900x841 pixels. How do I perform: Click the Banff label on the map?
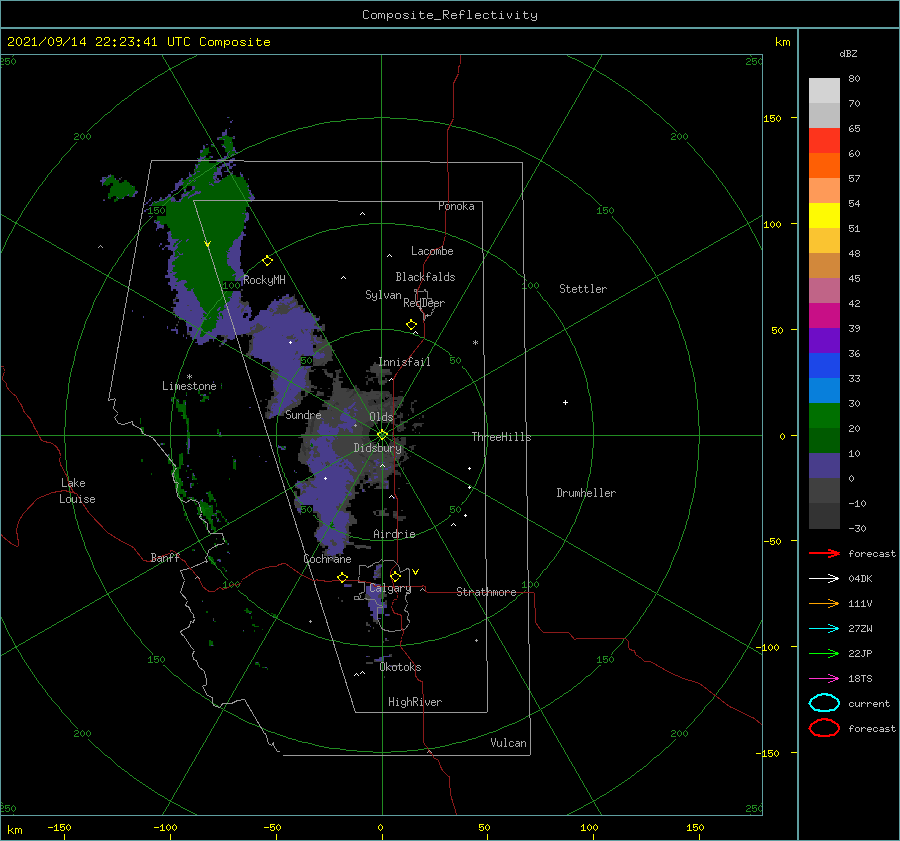pyautogui.click(x=165, y=557)
